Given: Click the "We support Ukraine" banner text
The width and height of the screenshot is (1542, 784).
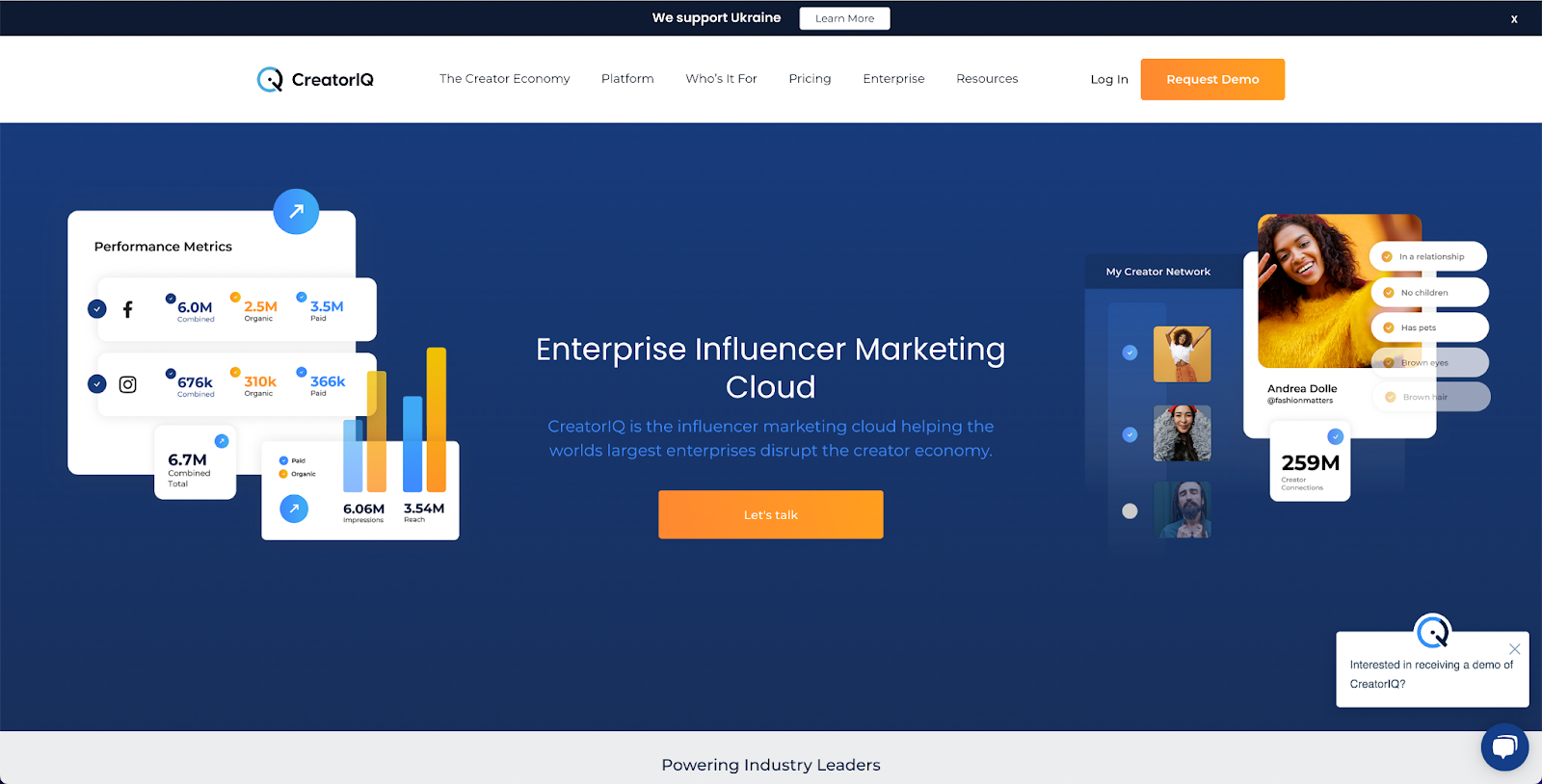Looking at the screenshot, I should (717, 17).
